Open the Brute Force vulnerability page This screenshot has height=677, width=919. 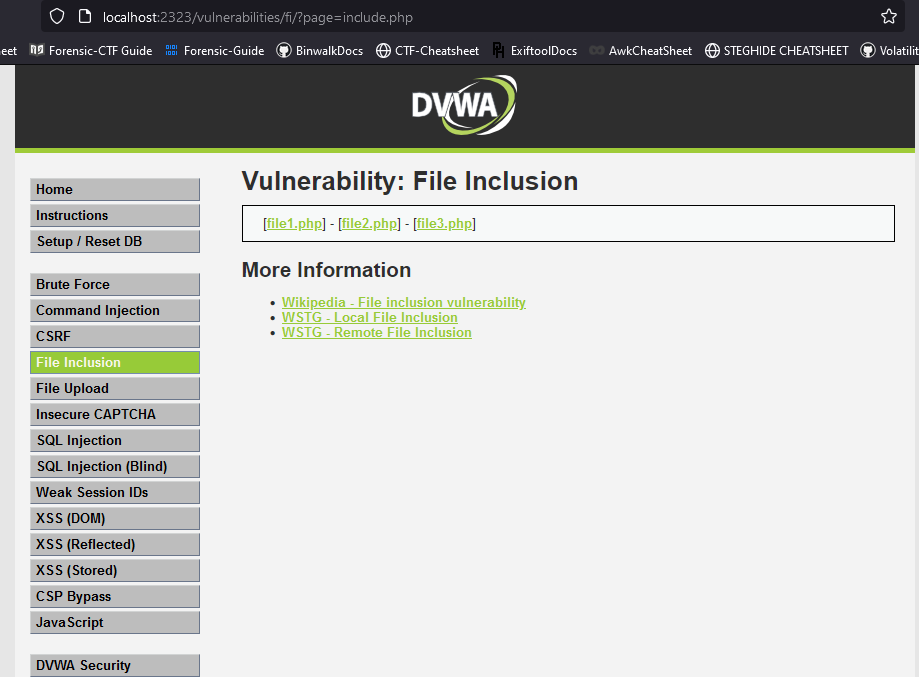pyautogui.click(x=115, y=284)
